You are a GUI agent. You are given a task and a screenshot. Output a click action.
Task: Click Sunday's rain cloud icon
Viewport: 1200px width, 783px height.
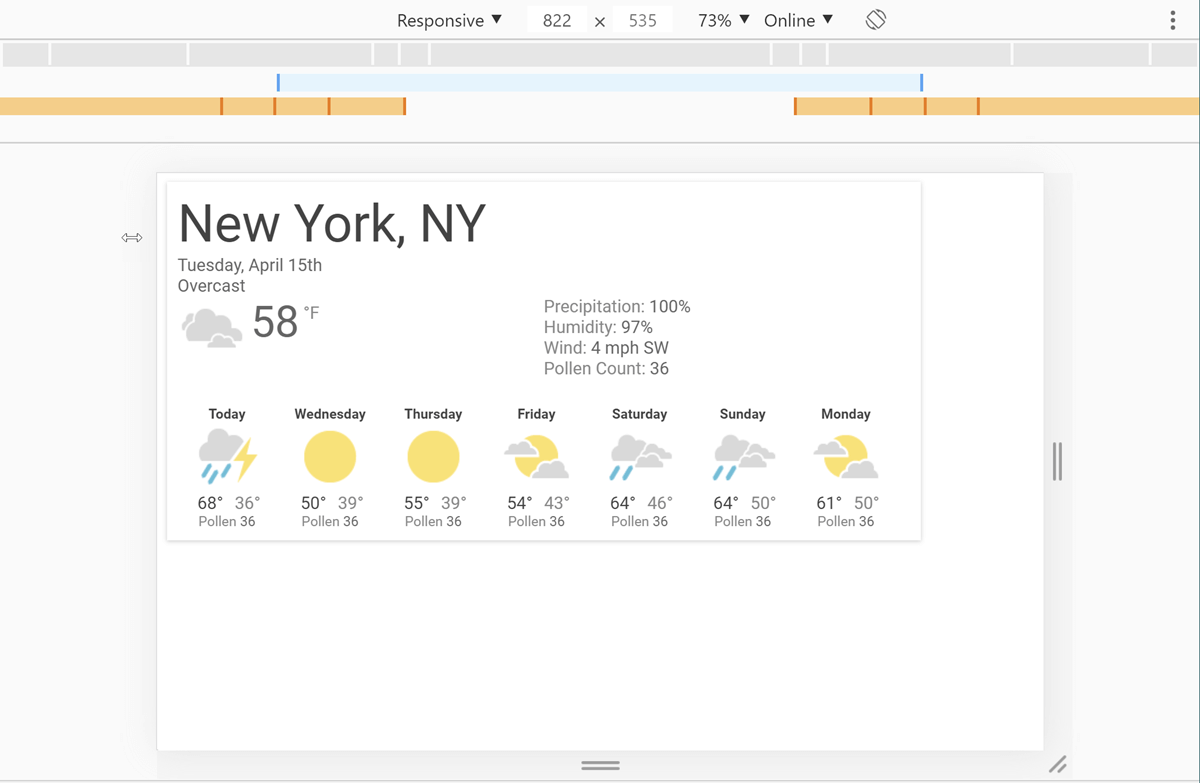pyautogui.click(x=743, y=457)
